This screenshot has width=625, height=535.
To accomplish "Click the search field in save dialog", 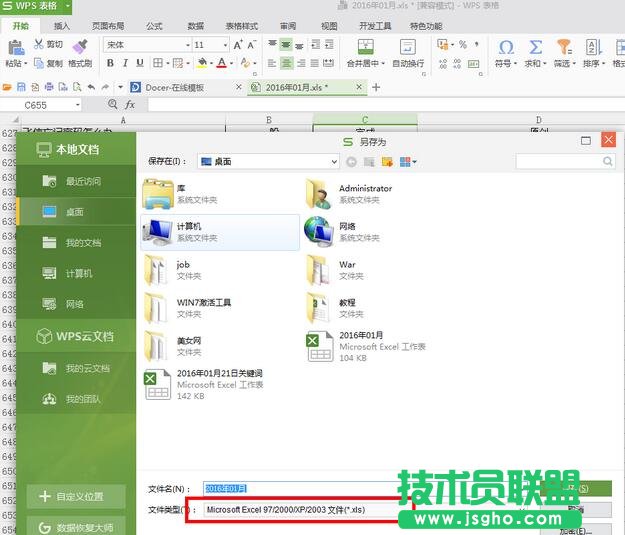I will [x=559, y=161].
